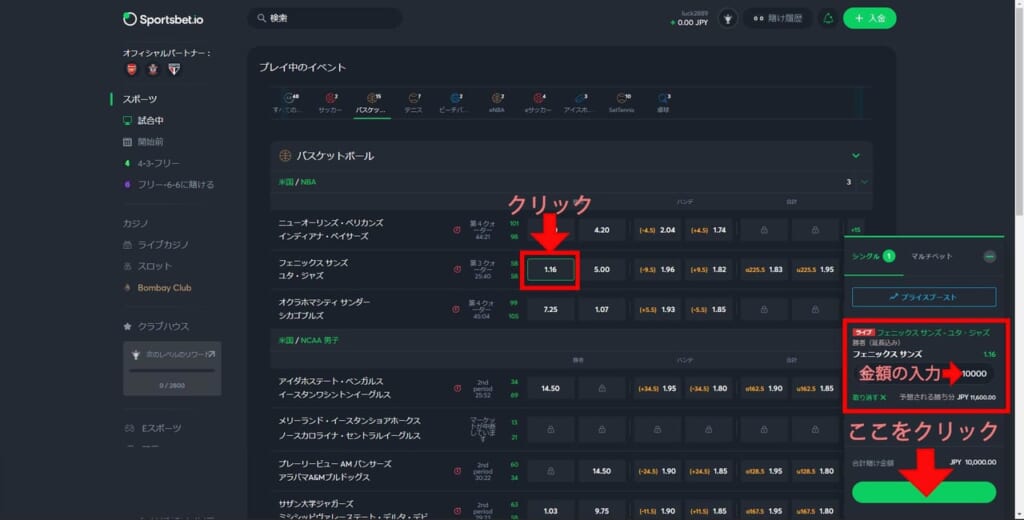This screenshot has height=520, width=1024.
Task: Select odds 1.16 for フェニックス サンズ
Action: (x=551, y=269)
